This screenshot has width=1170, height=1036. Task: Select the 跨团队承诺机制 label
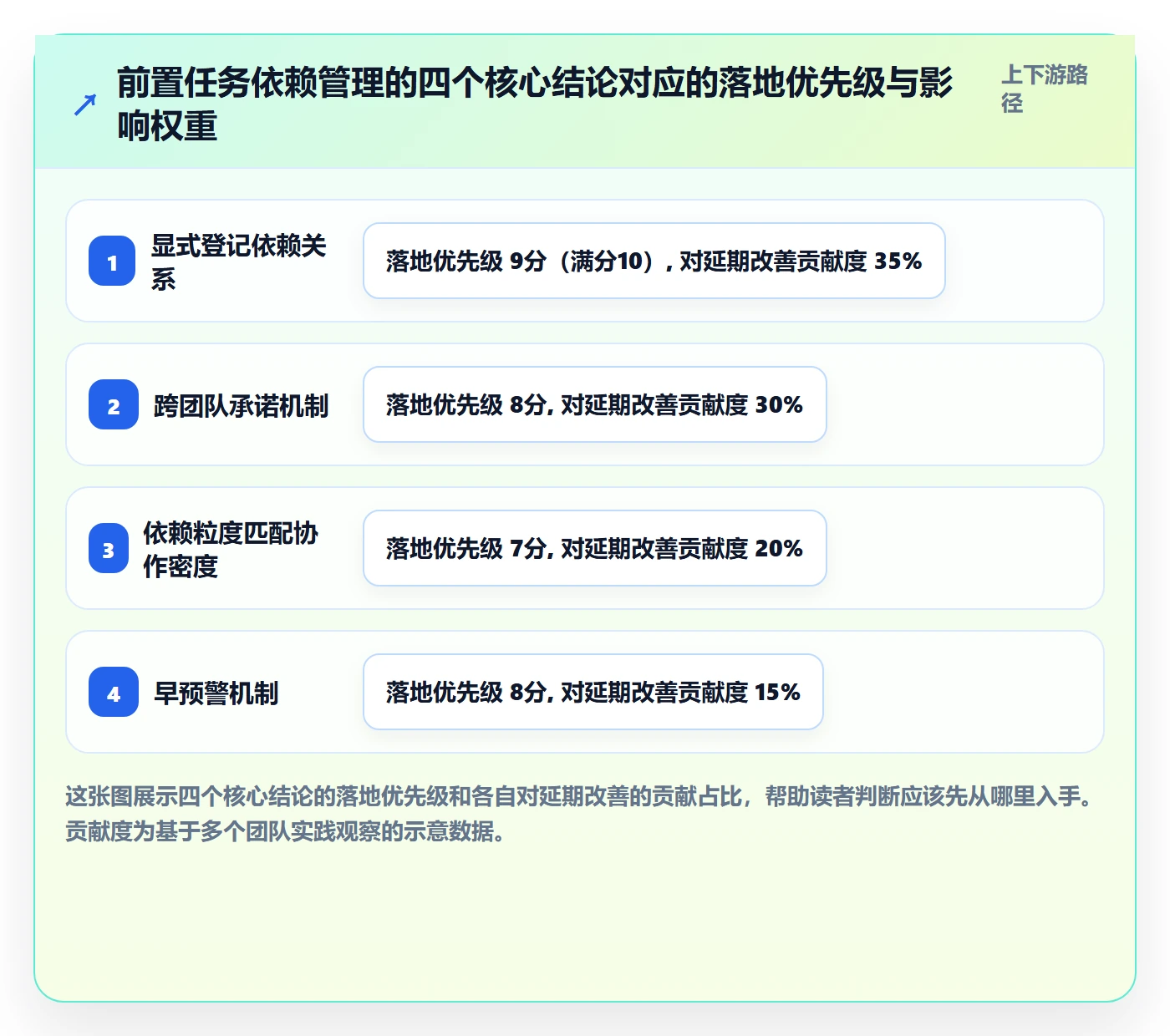(241, 405)
